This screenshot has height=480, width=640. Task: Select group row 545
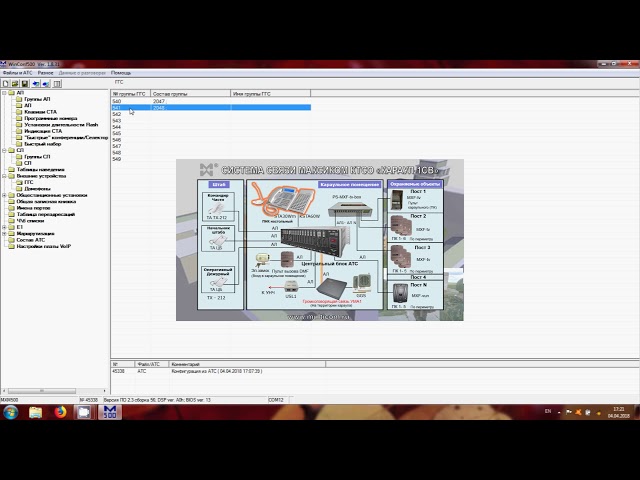[x=211, y=133]
